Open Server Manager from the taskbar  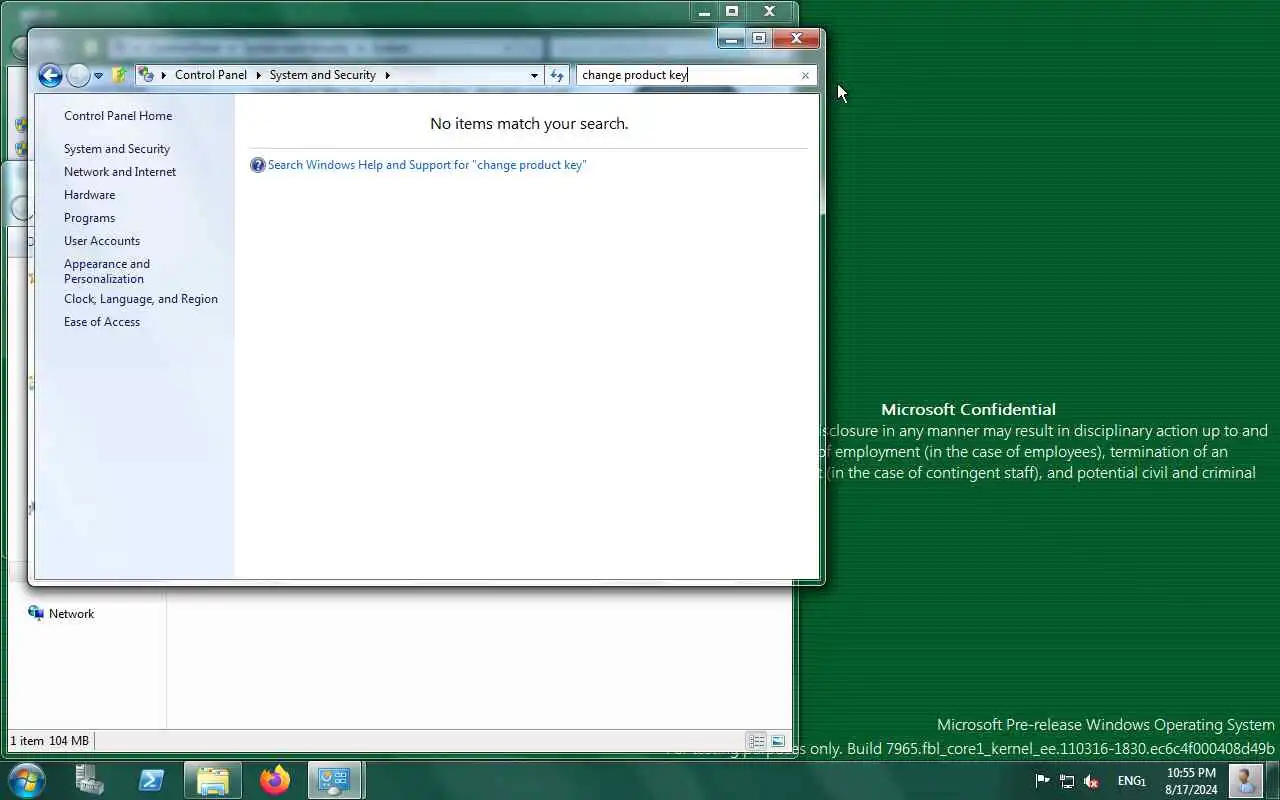90,780
